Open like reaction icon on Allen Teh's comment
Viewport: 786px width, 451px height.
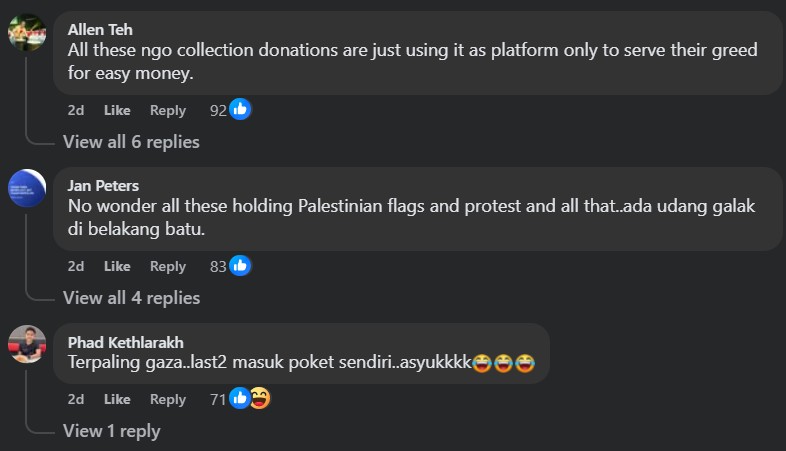pos(240,110)
